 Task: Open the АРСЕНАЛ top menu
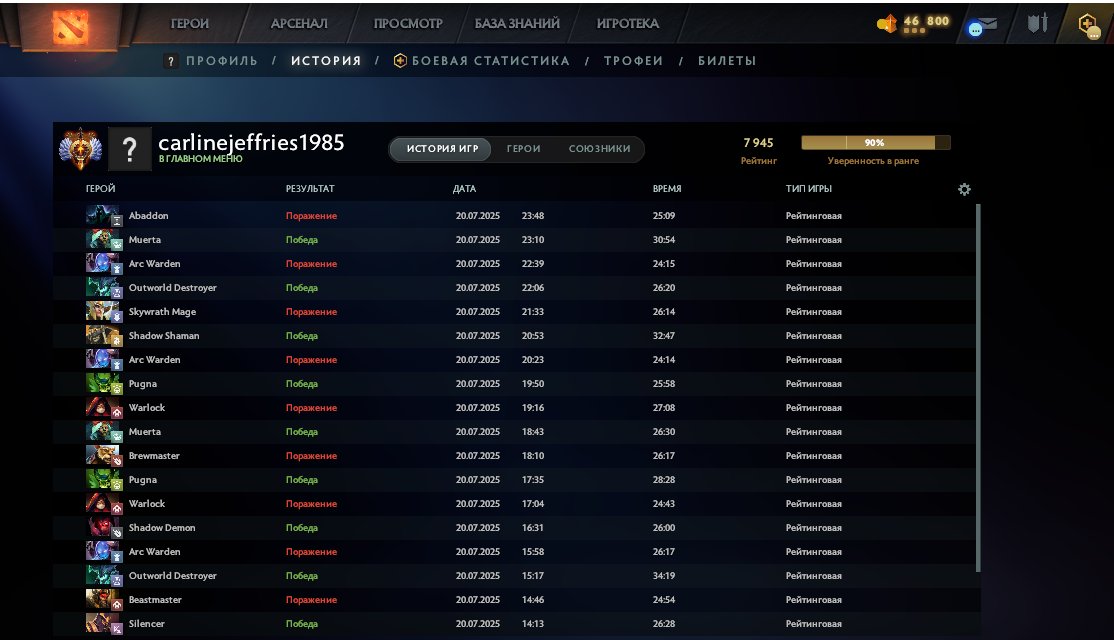pyautogui.click(x=299, y=23)
